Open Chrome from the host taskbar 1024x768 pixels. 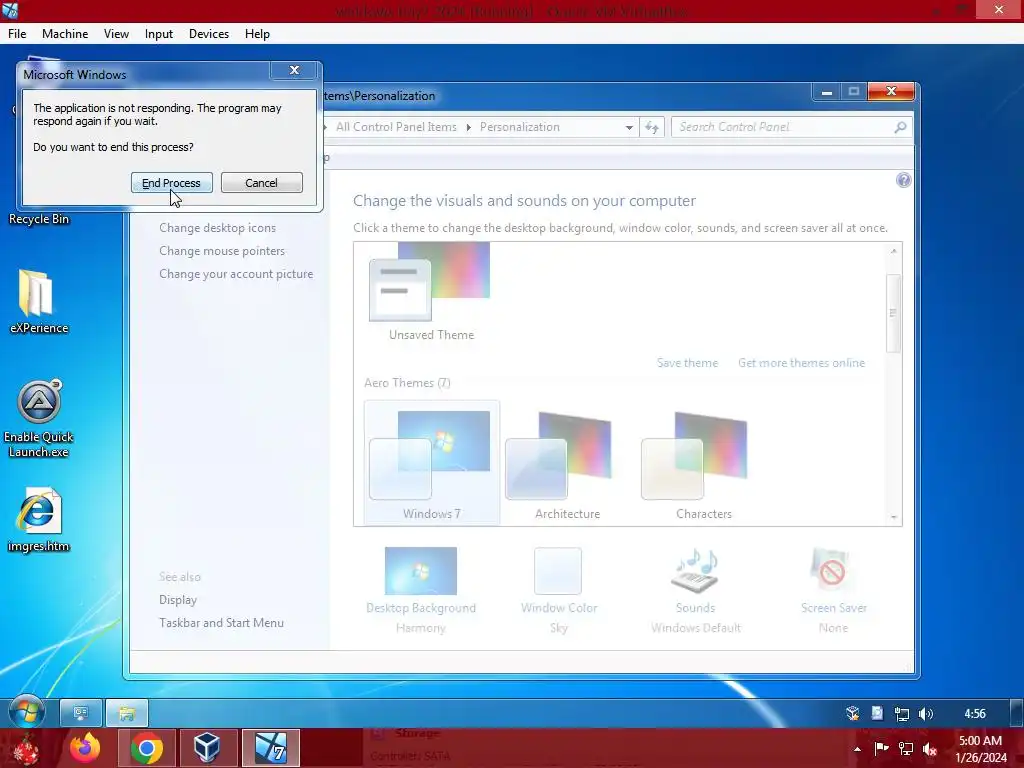pyautogui.click(x=146, y=748)
